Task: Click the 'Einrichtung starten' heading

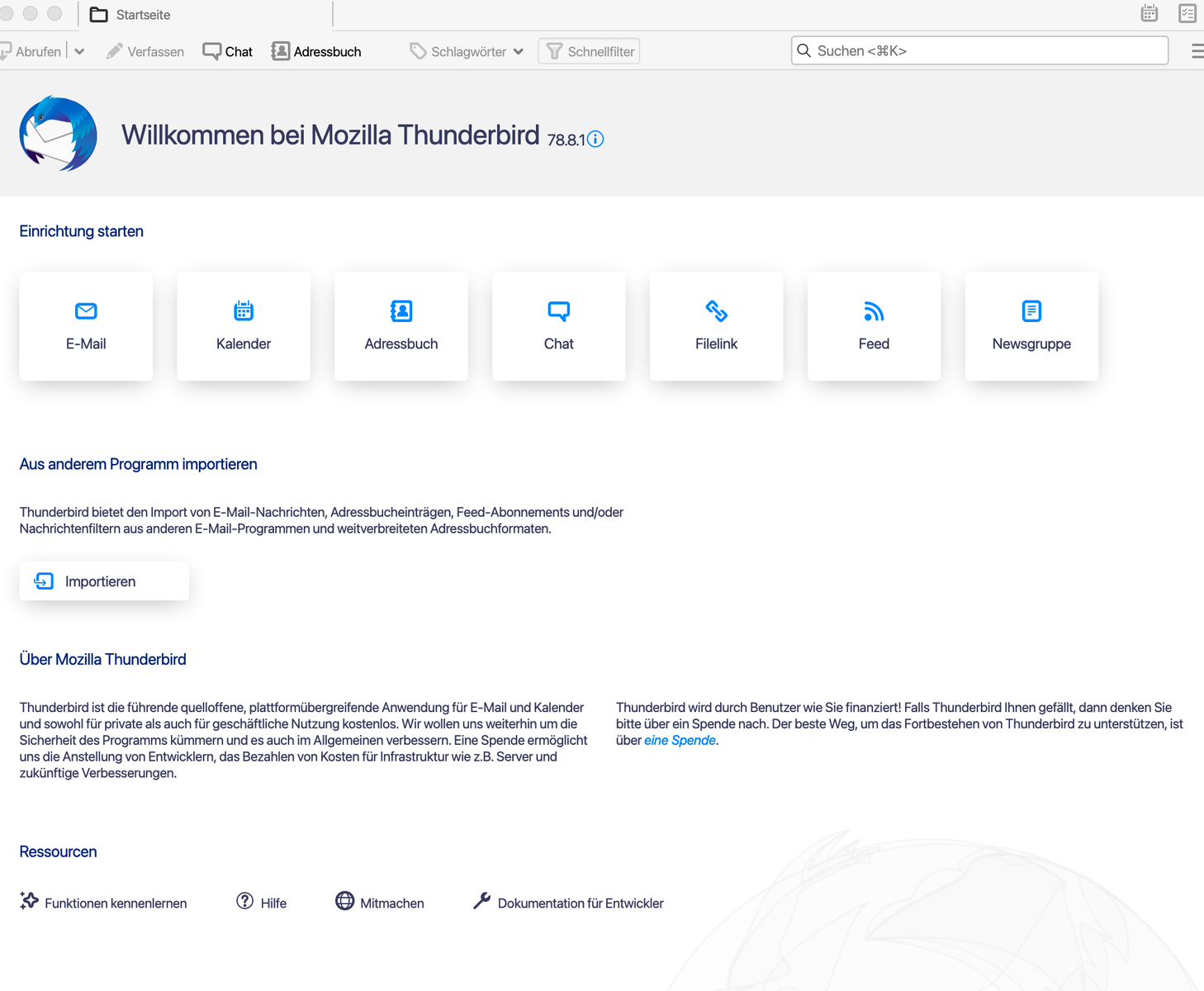Action: (x=82, y=231)
